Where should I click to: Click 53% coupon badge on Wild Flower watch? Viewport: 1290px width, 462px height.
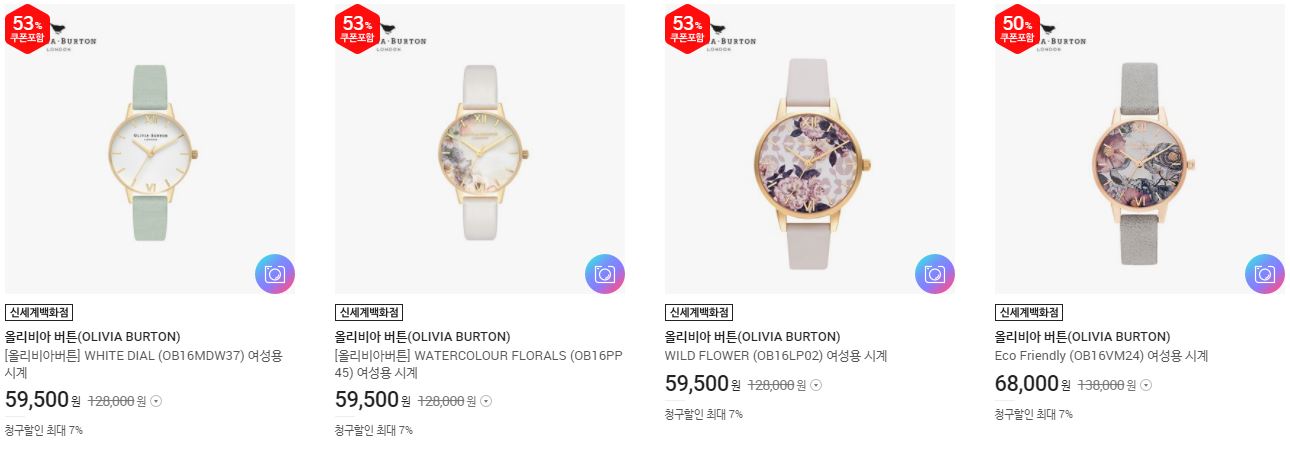[x=686, y=28]
